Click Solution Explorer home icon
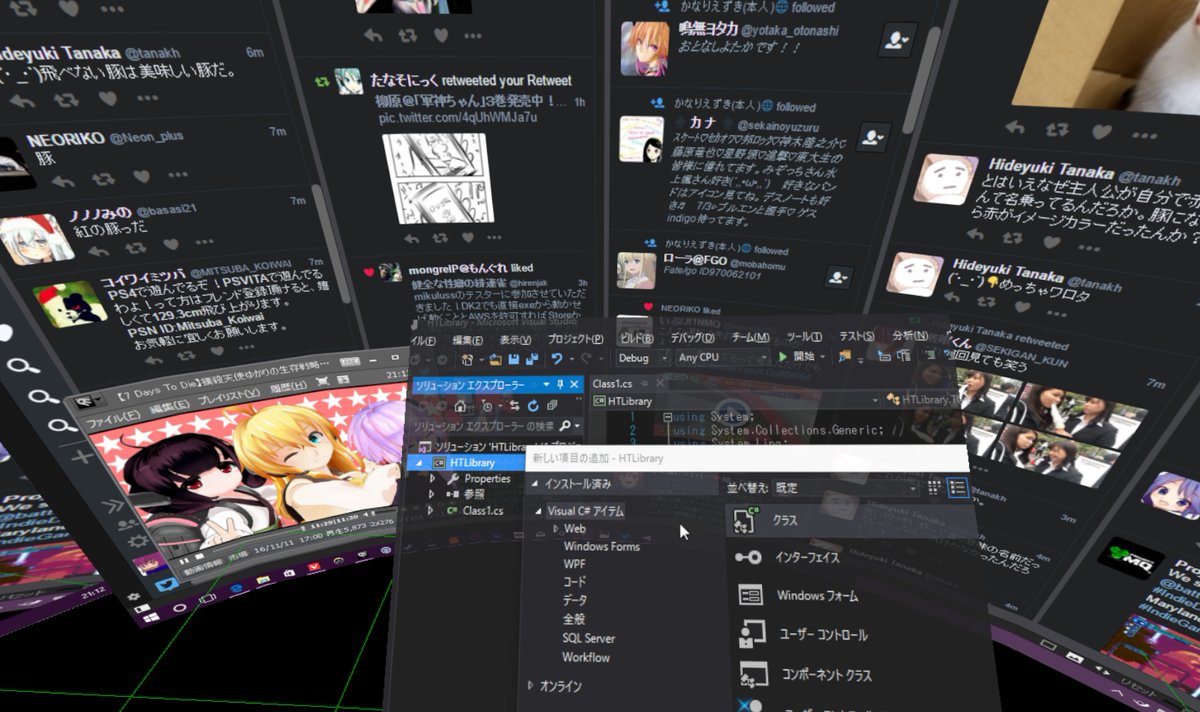 pyautogui.click(x=460, y=405)
